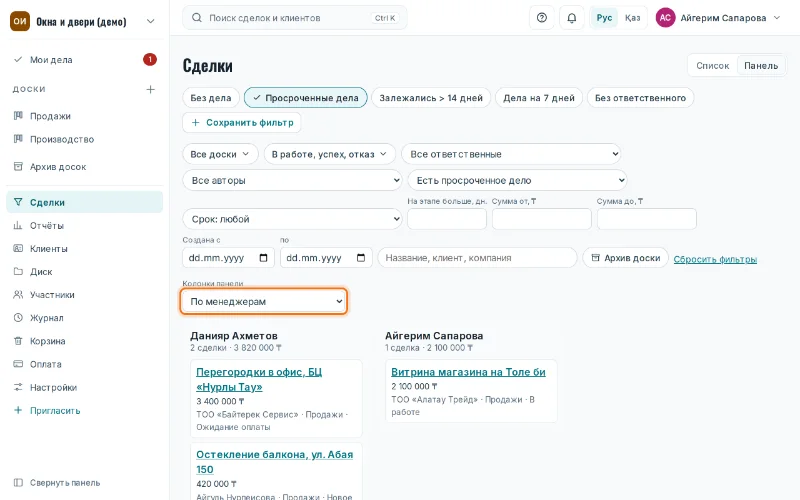This screenshot has width=800, height=500.
Task: Open the Клиенты section icon
Action: 18,248
